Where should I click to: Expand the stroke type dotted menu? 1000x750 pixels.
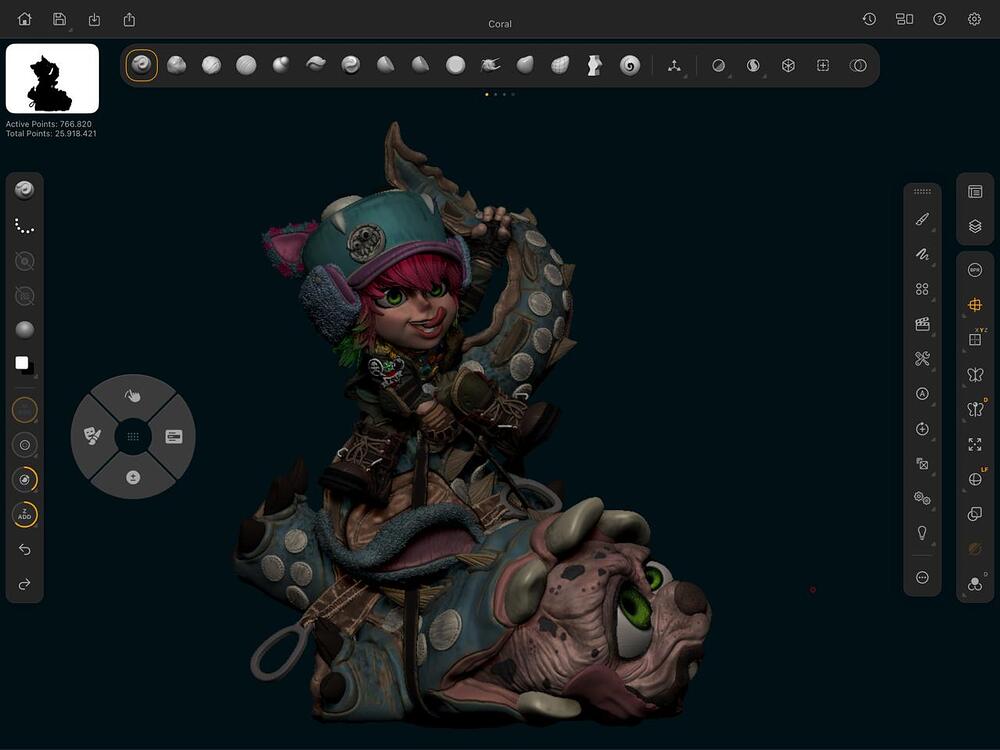pos(25,227)
